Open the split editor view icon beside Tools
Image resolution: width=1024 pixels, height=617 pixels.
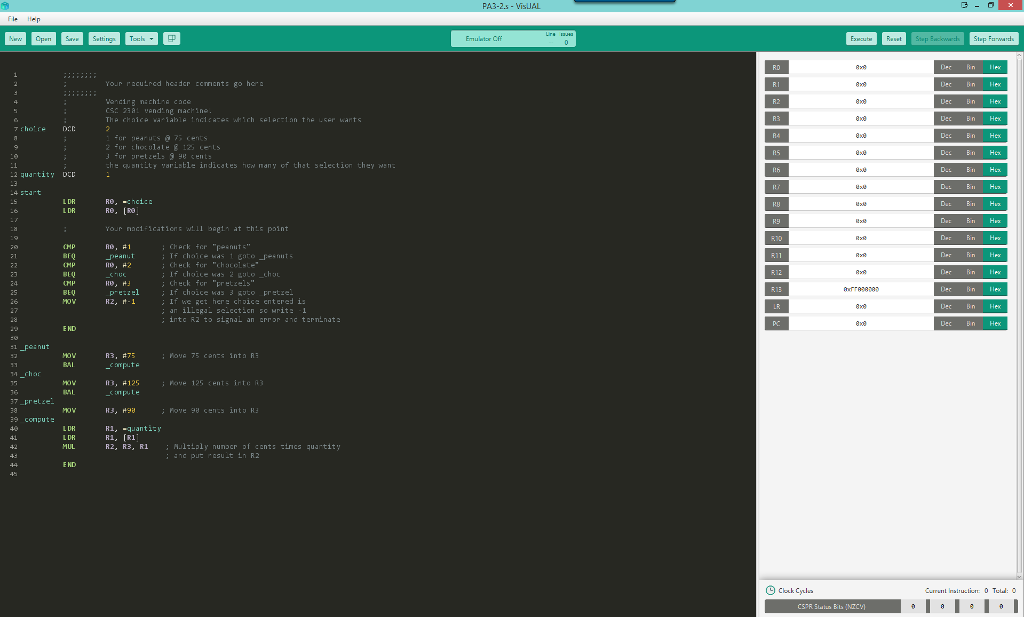(x=170, y=38)
